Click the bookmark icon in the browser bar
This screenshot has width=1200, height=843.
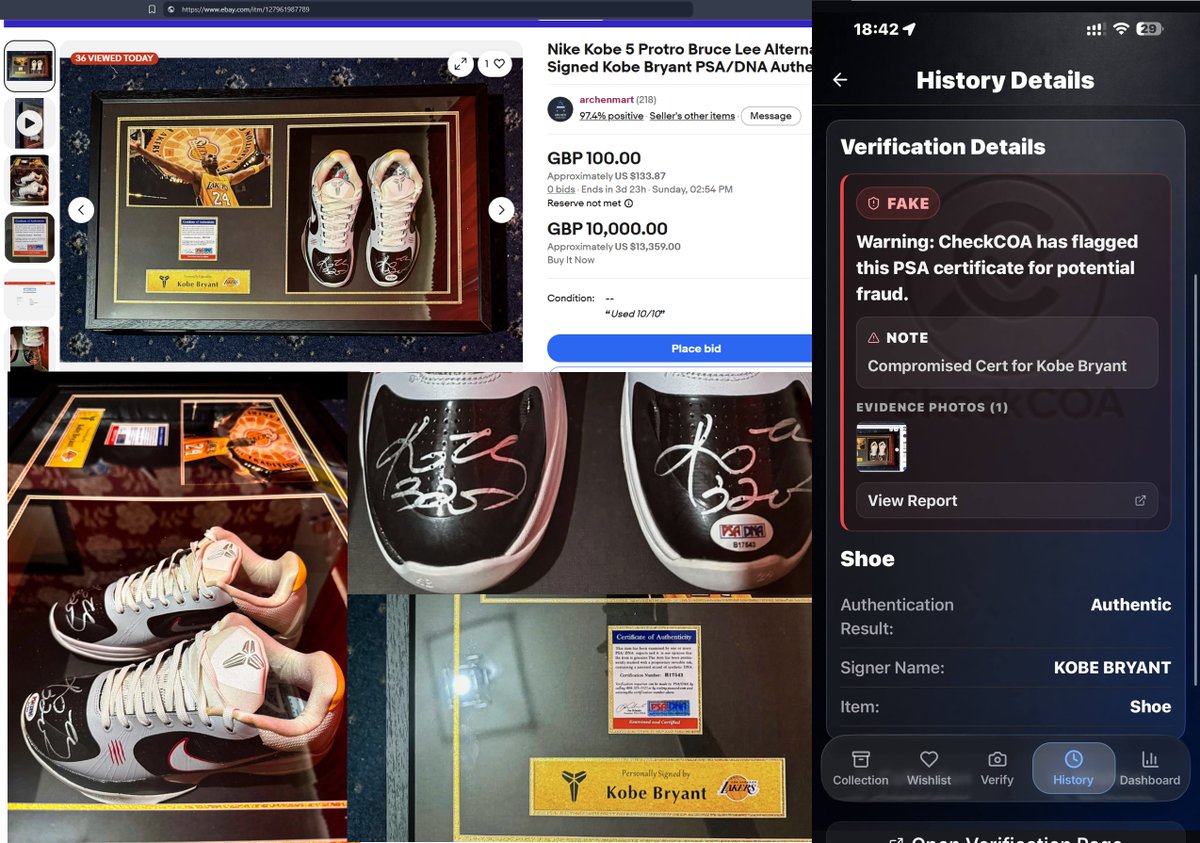[x=152, y=9]
